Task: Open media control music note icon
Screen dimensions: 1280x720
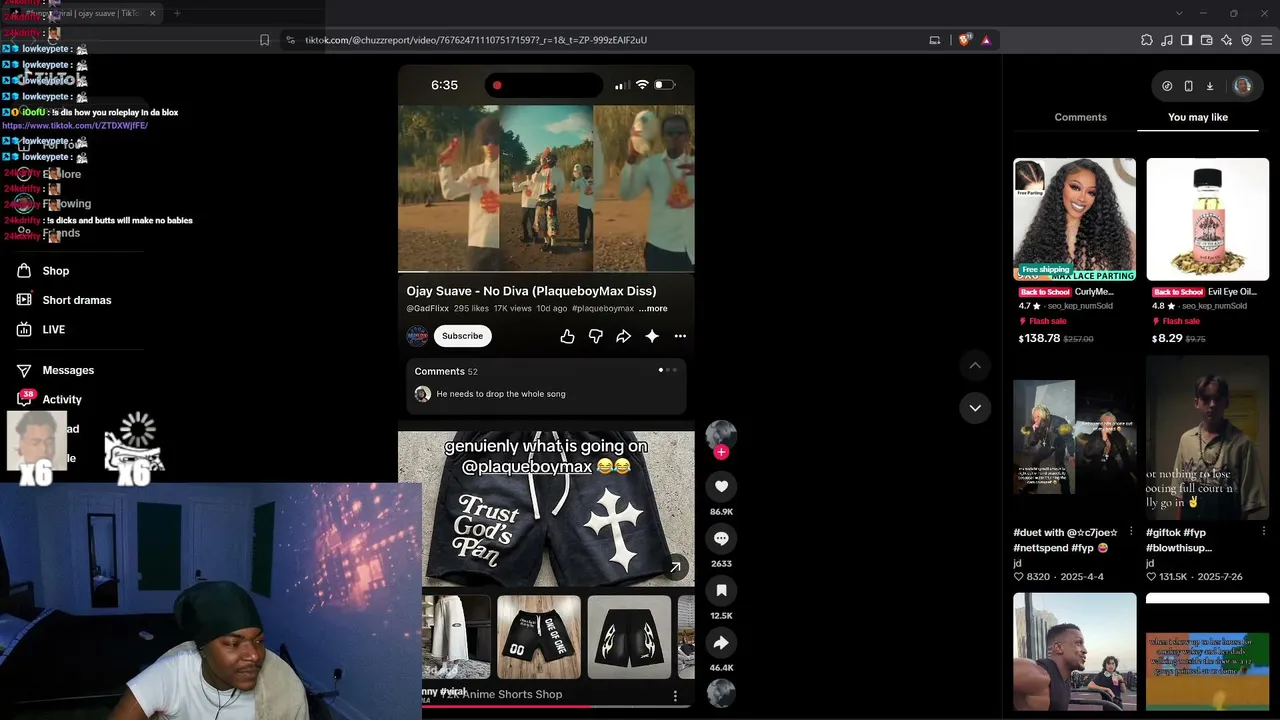Action: (1167, 40)
